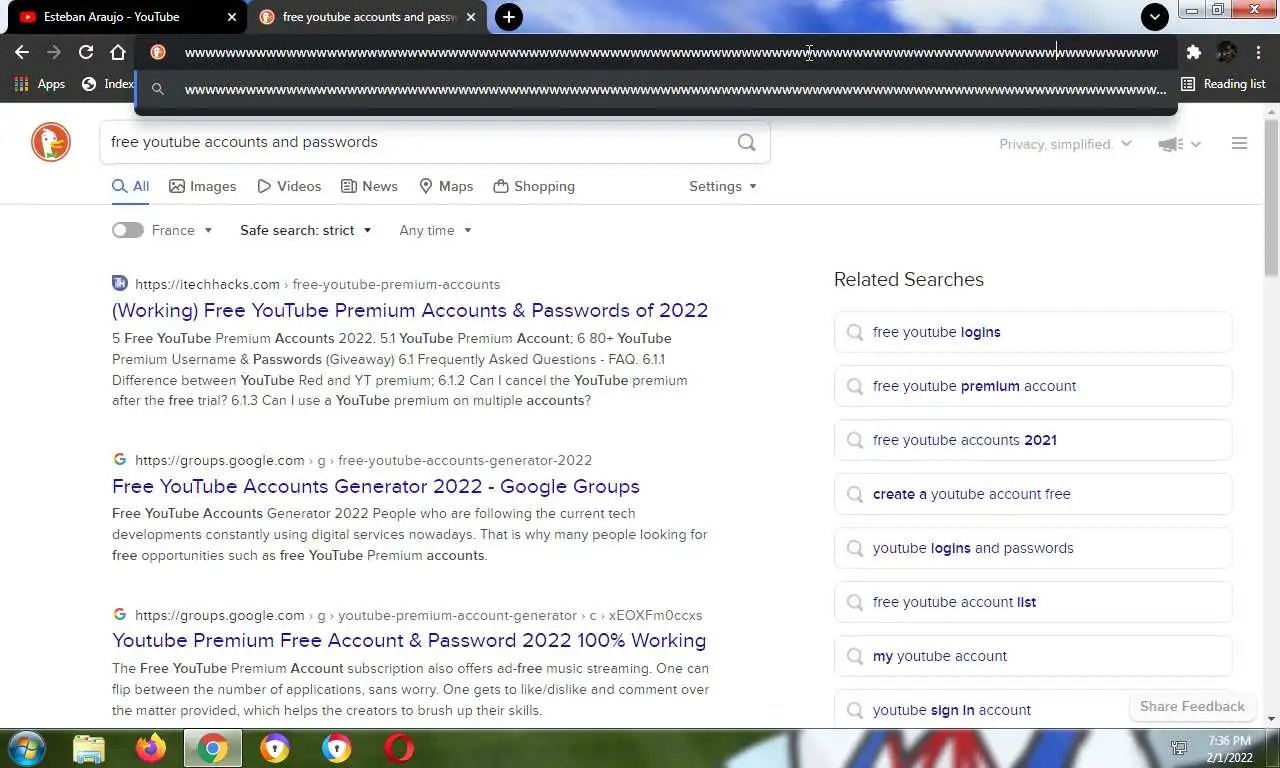Select related search create a youtube account free
The height and width of the screenshot is (768, 1280).
(x=1033, y=494)
